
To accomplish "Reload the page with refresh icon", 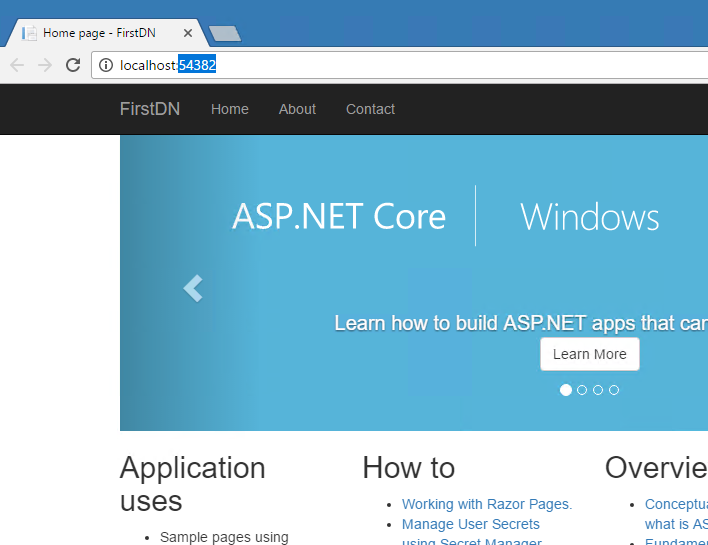I will click(73, 65).
